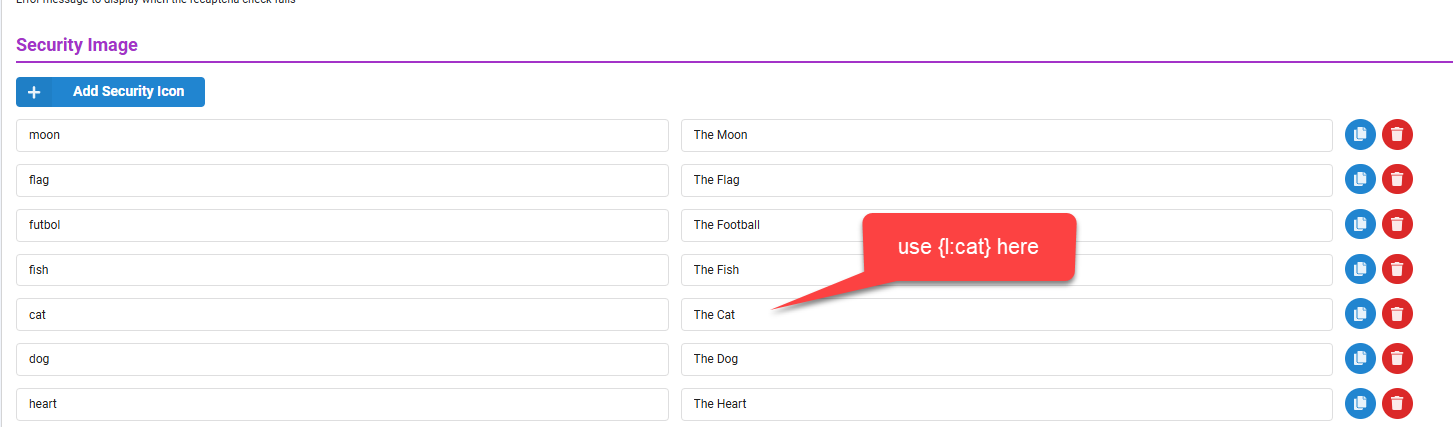The height and width of the screenshot is (427, 1453).
Task: Duplicate the flag row
Action: pyautogui.click(x=1360, y=180)
